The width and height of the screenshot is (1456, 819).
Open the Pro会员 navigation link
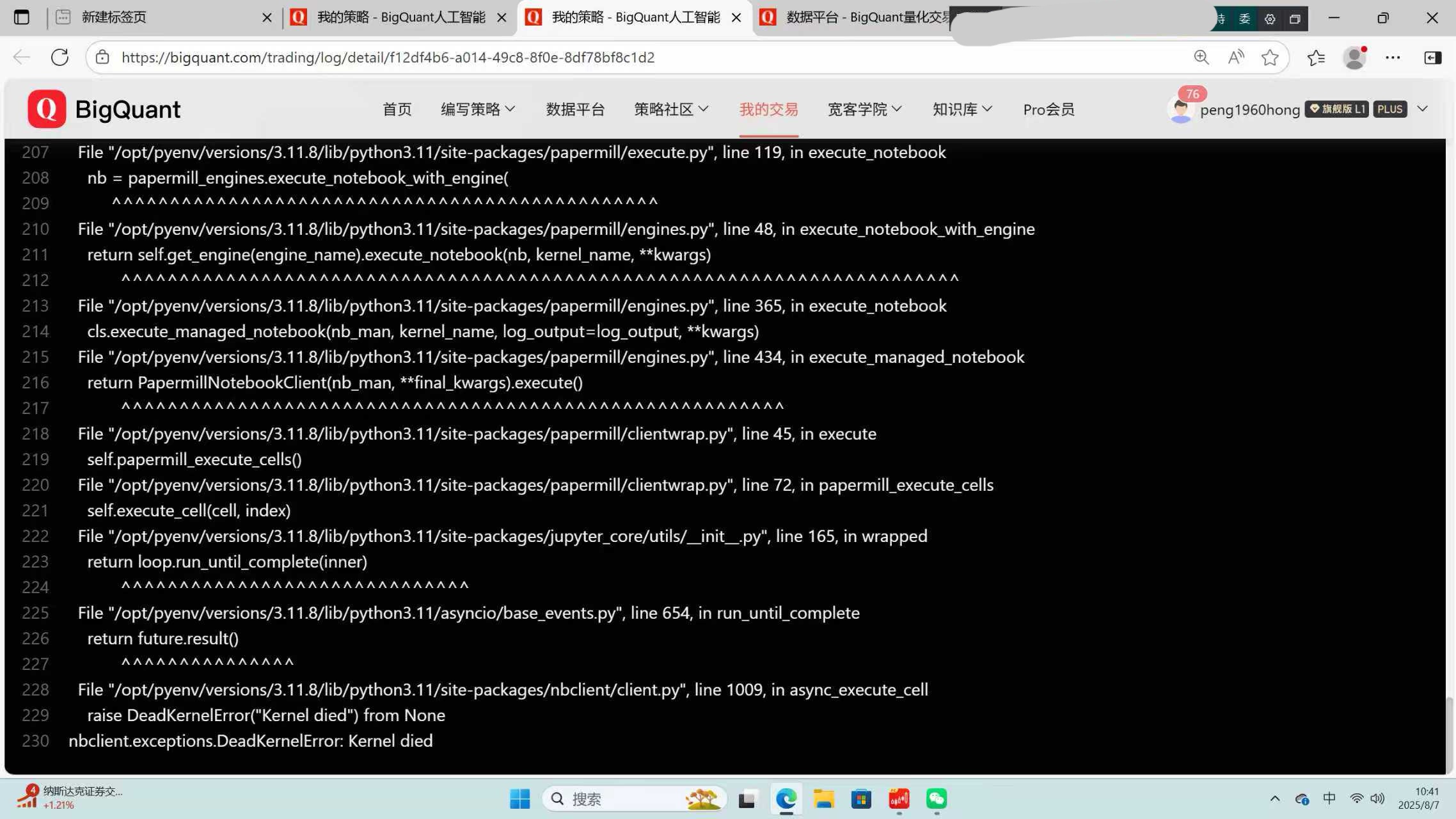coord(1048,109)
